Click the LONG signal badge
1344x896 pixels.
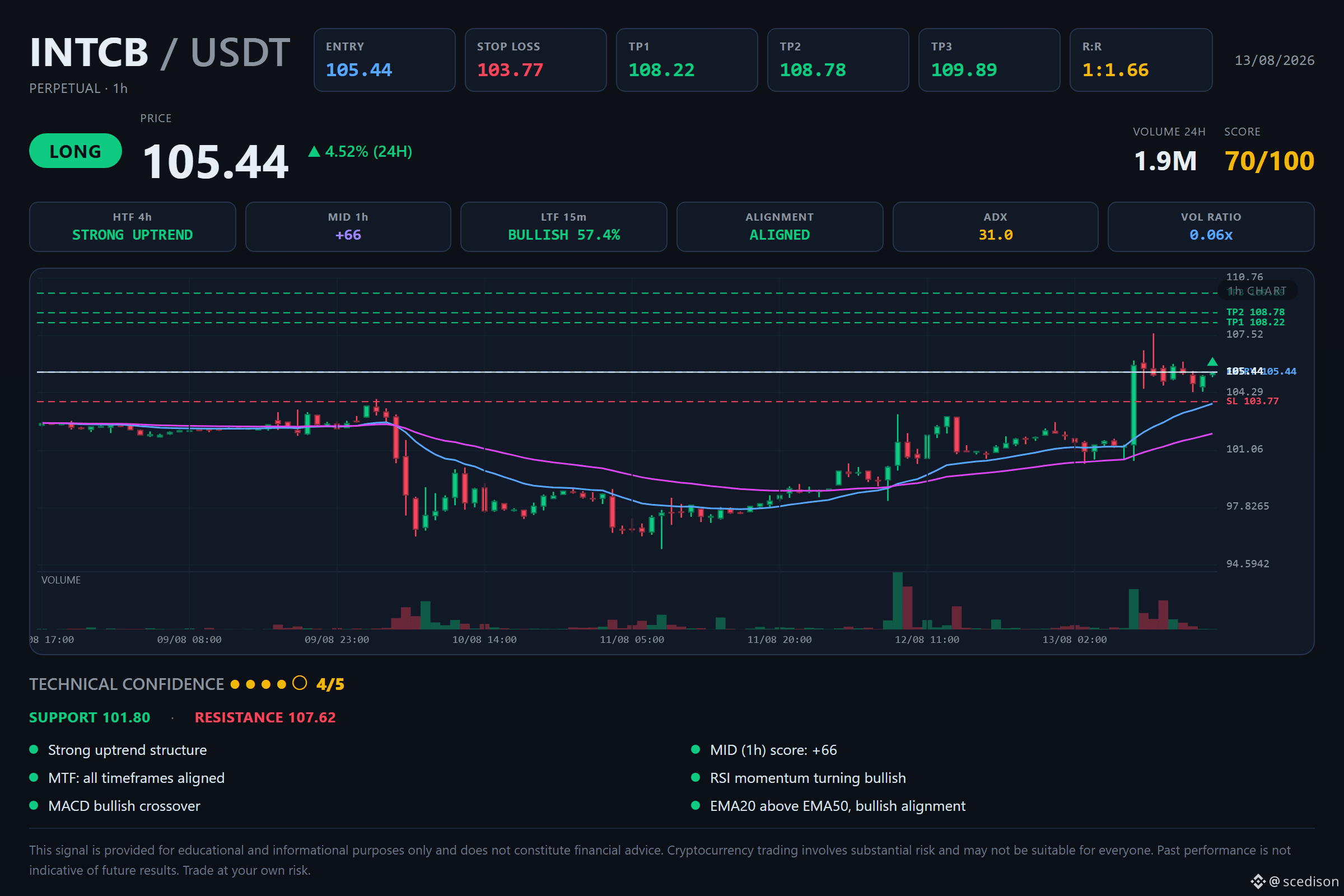(76, 151)
